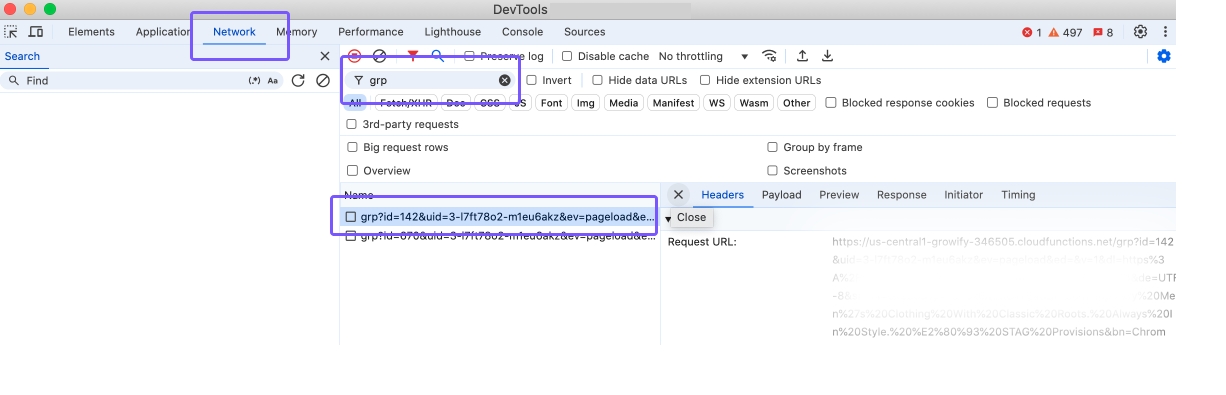Viewport: 1226px width, 395px height.
Task: Export HAR file with download icon
Action: (827, 56)
